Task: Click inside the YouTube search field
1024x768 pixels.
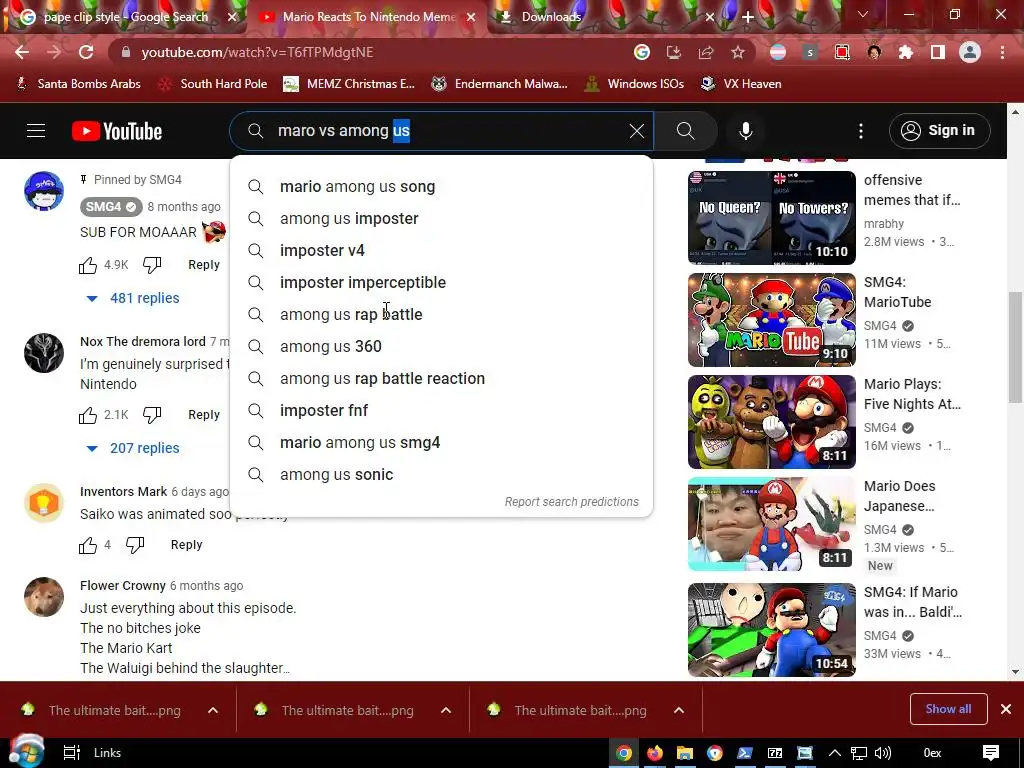Action: tap(441, 131)
